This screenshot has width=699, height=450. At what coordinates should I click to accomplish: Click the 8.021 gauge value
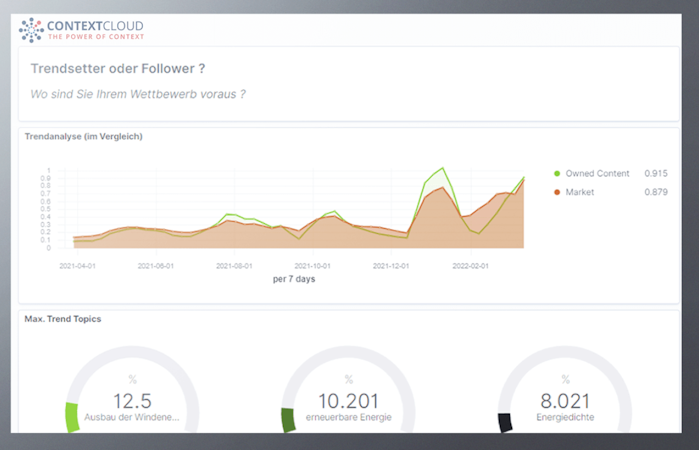tap(565, 401)
